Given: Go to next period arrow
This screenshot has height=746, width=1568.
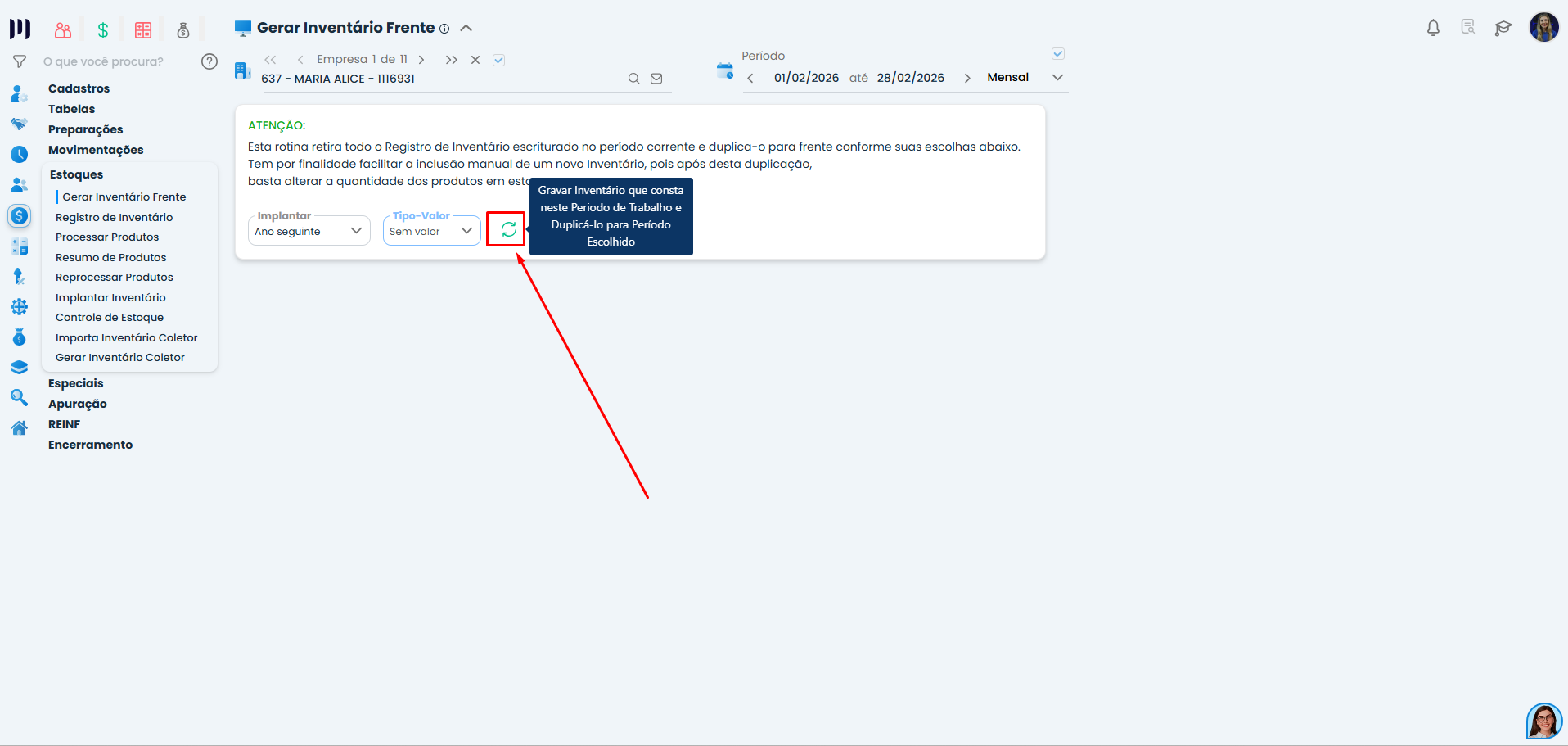Looking at the screenshot, I should click(x=967, y=79).
